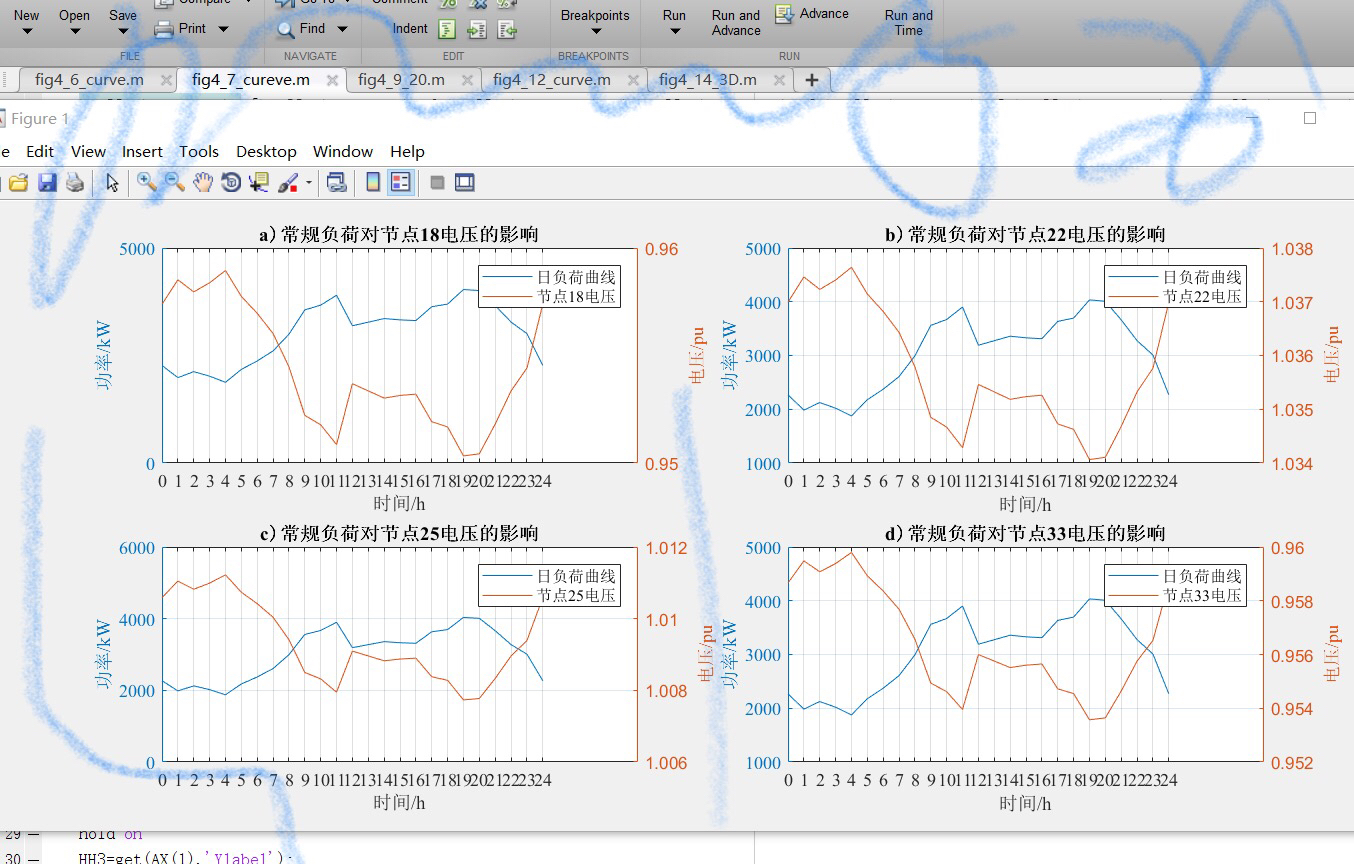
Task: Select the Data Cursor tool
Action: (x=257, y=183)
